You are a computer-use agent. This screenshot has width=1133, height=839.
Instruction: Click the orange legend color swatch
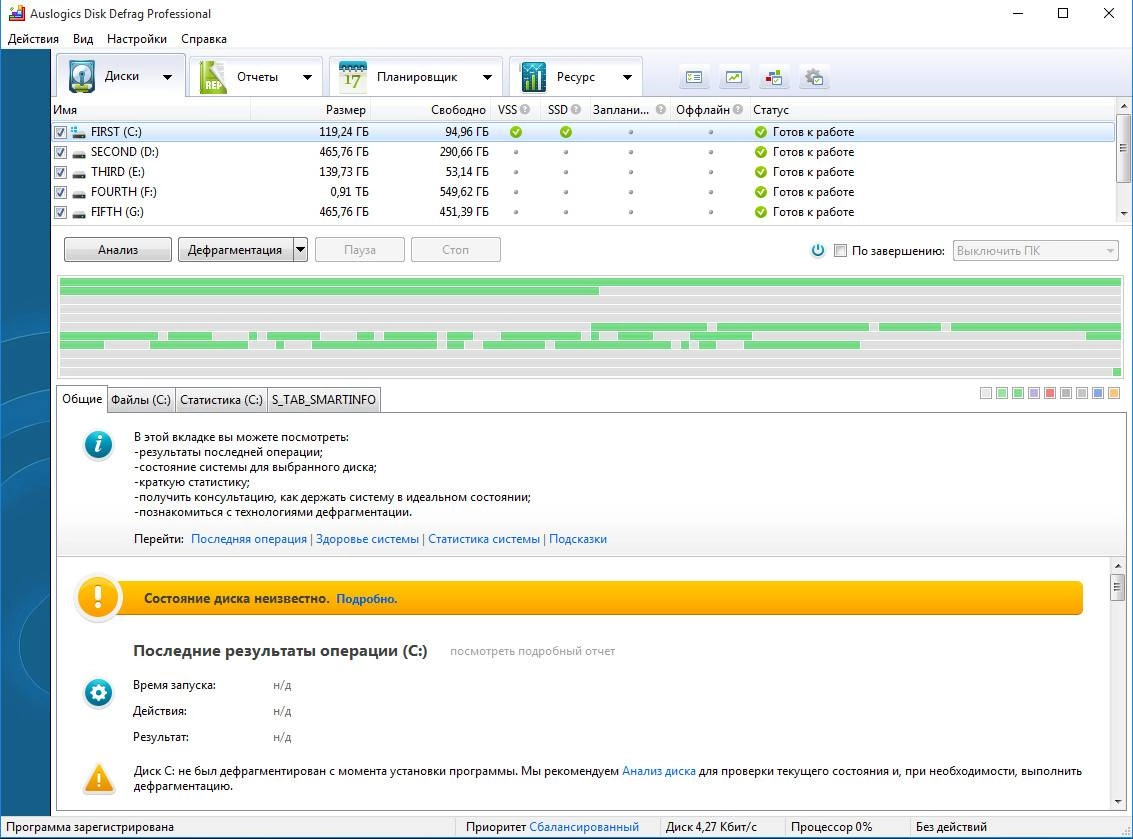1113,393
